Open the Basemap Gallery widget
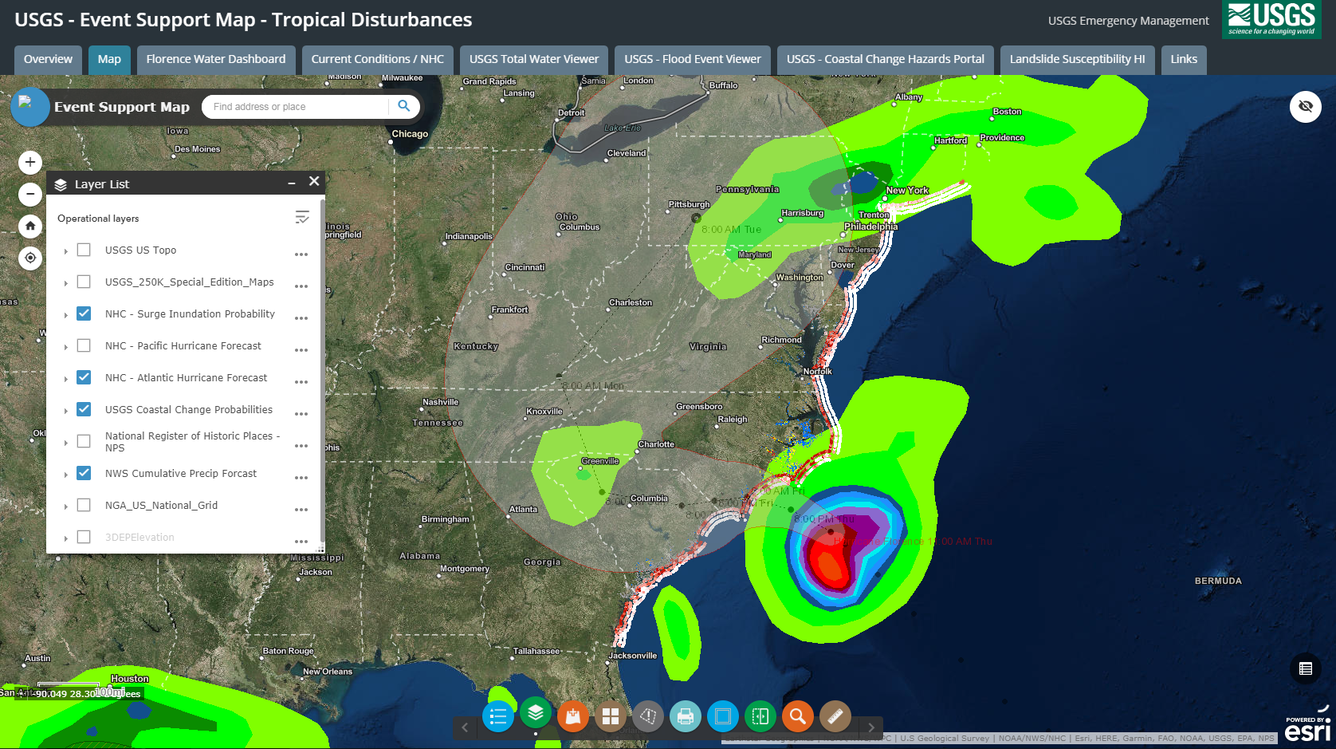Image resolution: width=1336 pixels, height=749 pixels. pyautogui.click(x=610, y=716)
